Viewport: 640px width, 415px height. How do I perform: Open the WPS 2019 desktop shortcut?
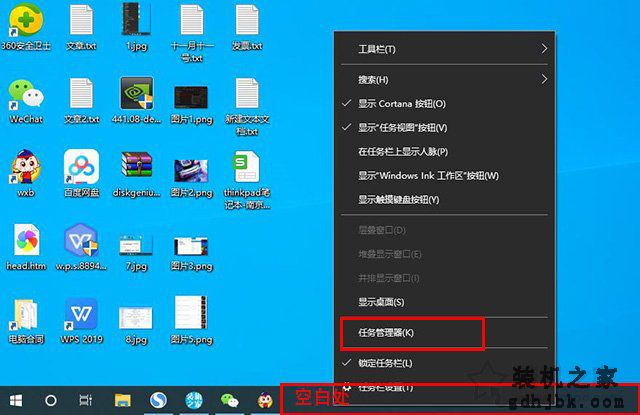(81, 321)
